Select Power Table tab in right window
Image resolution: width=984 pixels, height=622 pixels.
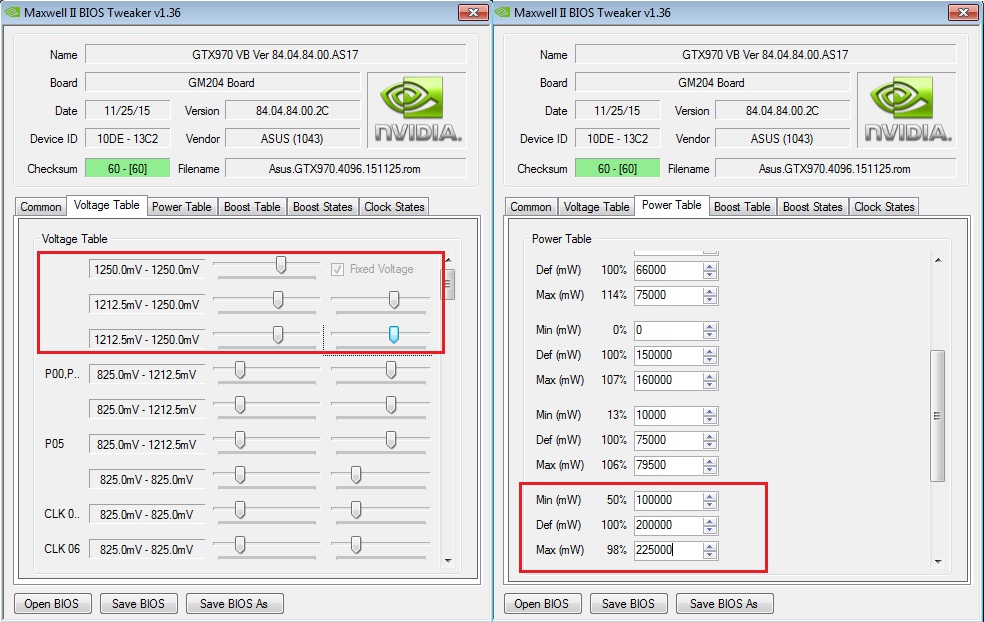point(671,205)
